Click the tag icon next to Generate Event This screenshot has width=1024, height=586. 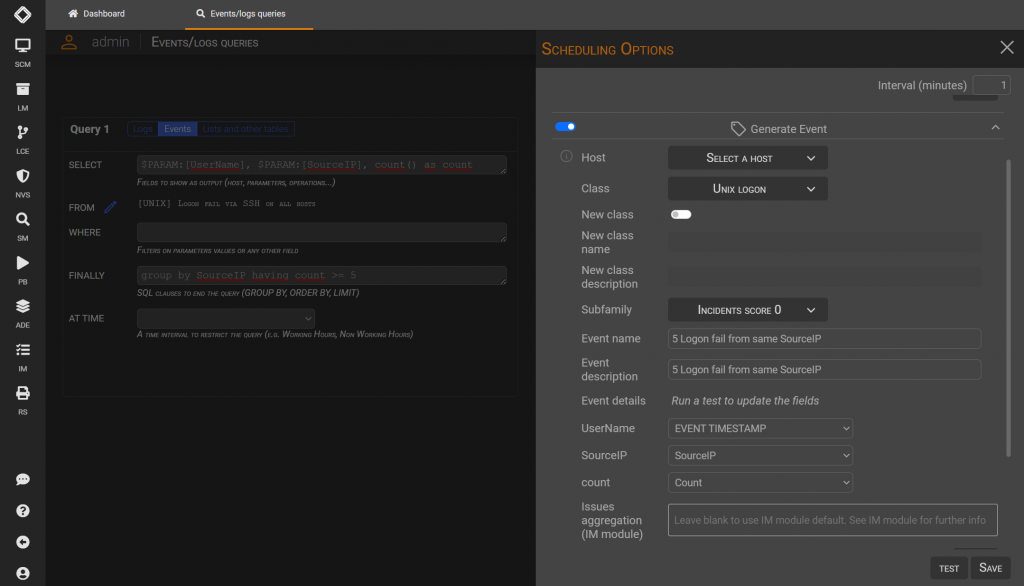pos(738,129)
